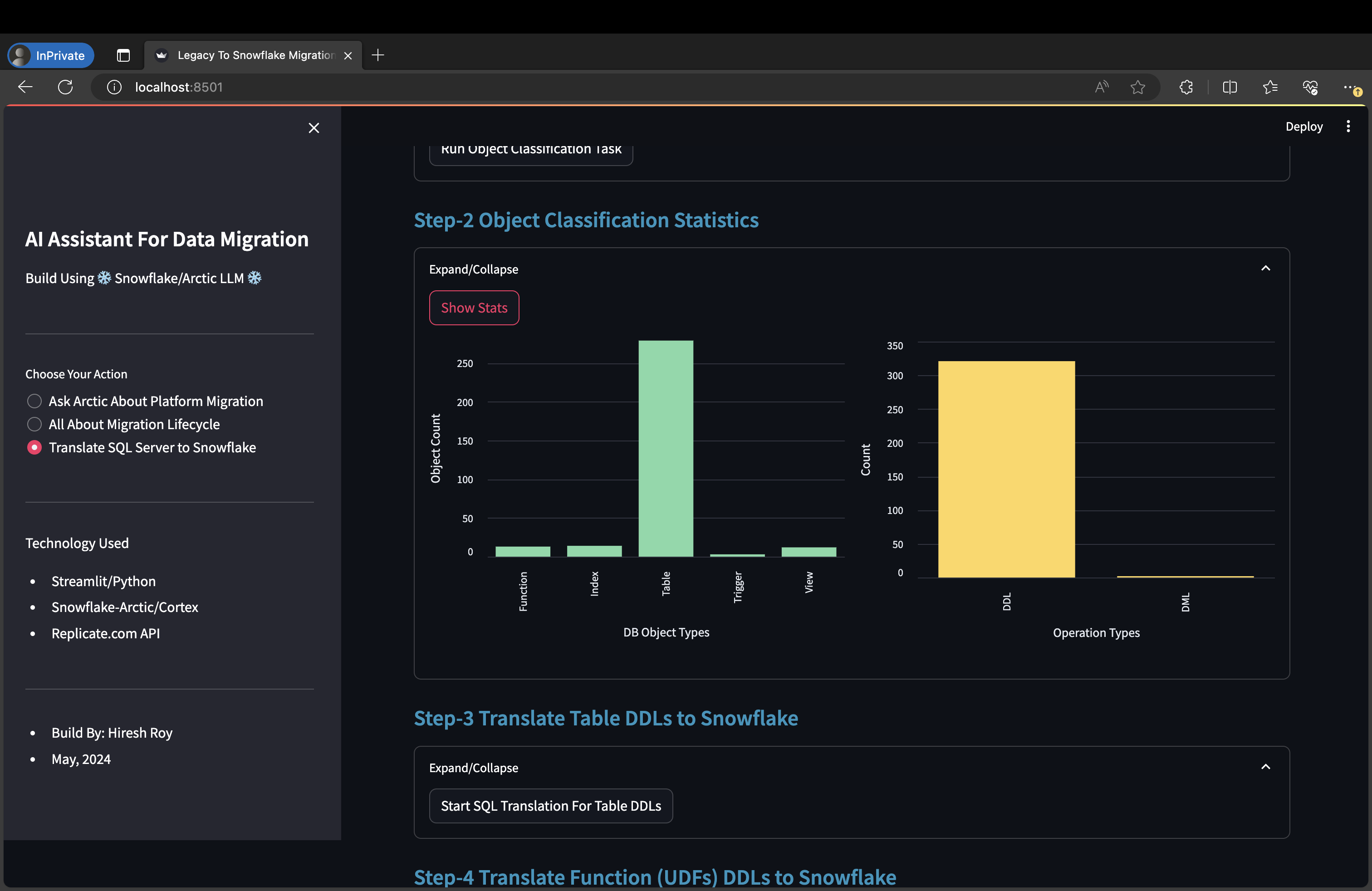Open Streamlit three-dot main menu
1372x891 pixels.
point(1348,126)
